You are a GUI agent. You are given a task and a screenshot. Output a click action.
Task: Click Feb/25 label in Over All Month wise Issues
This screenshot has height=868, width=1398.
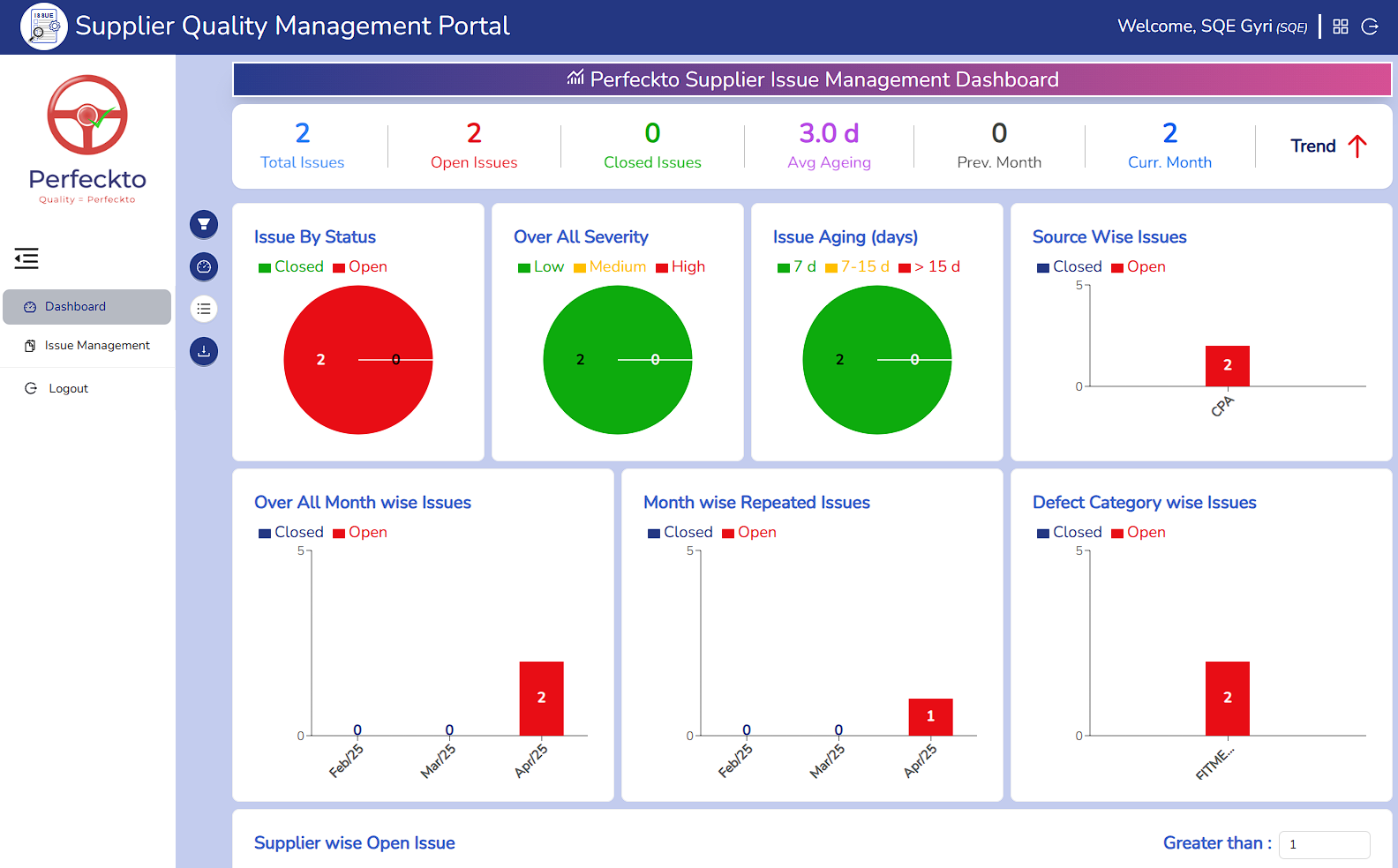346,761
